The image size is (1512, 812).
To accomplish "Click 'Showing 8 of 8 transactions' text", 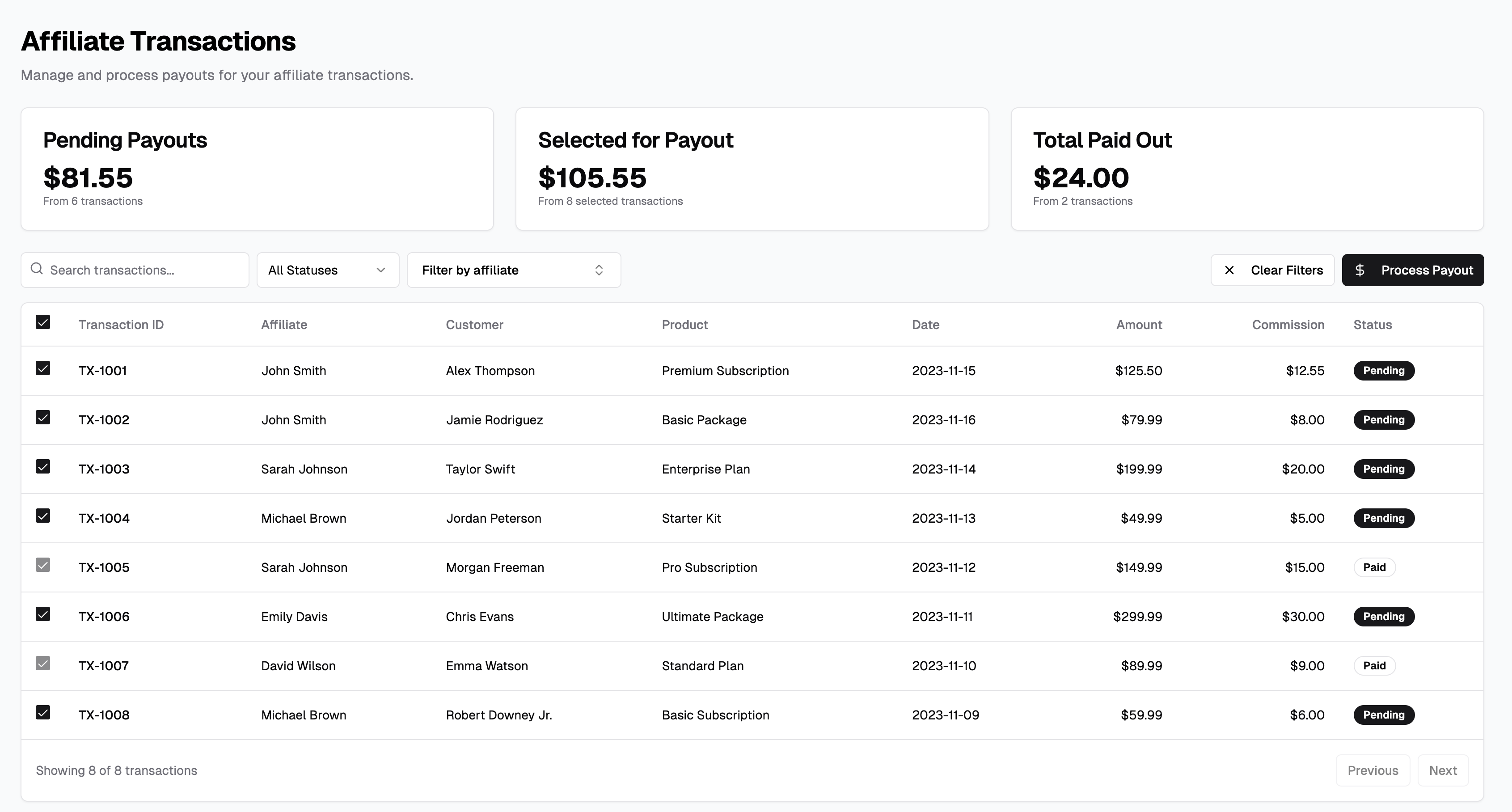I will point(116,770).
